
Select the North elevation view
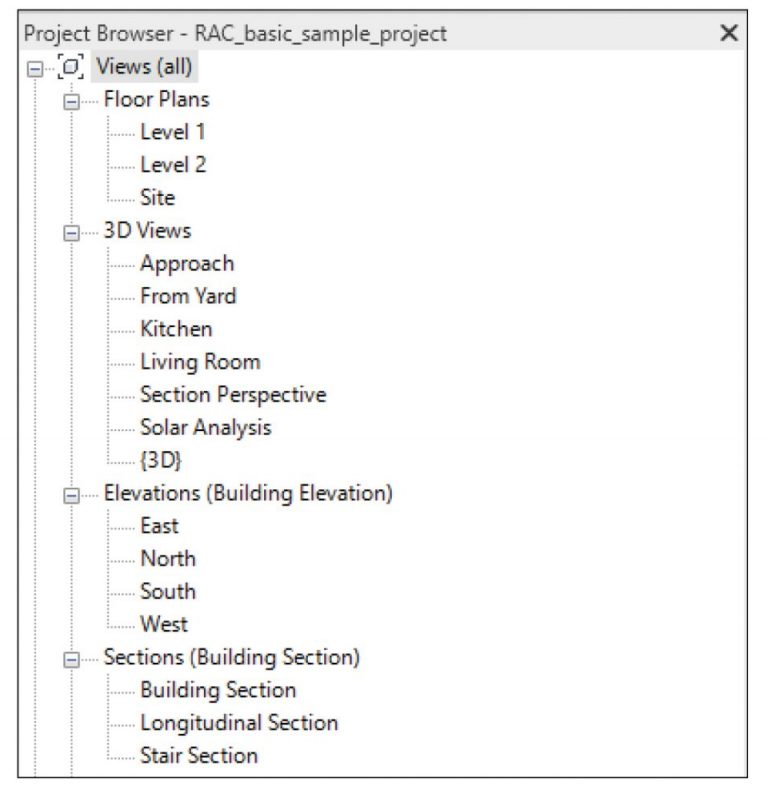(x=168, y=559)
